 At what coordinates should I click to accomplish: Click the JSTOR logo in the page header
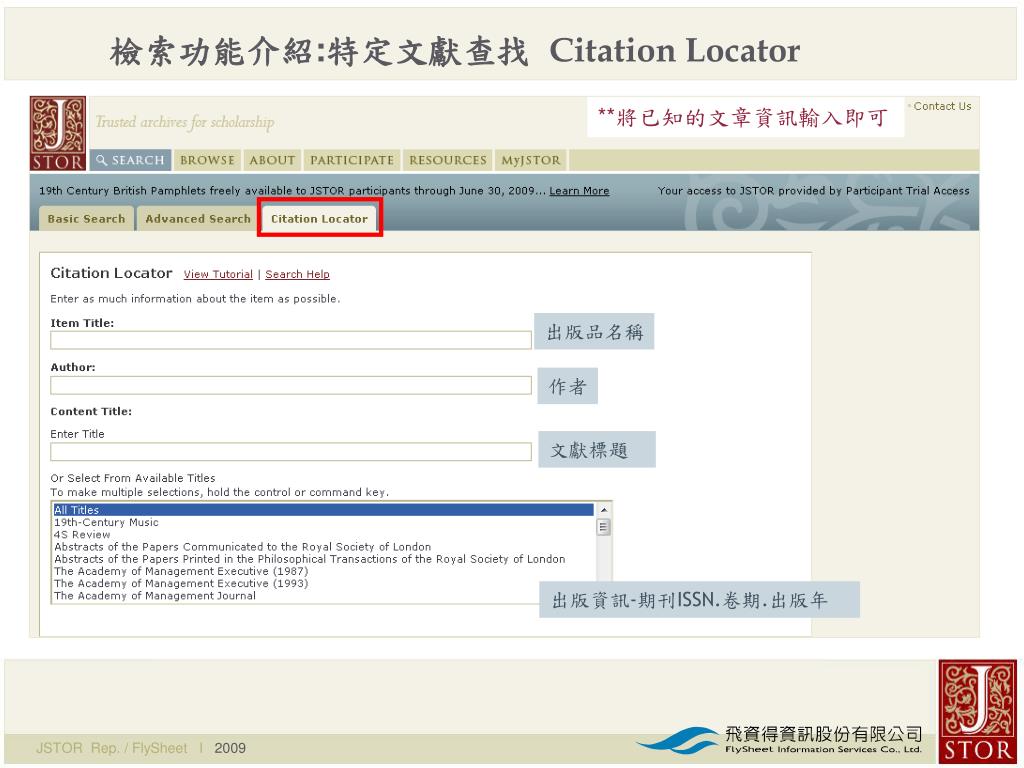[x=57, y=133]
